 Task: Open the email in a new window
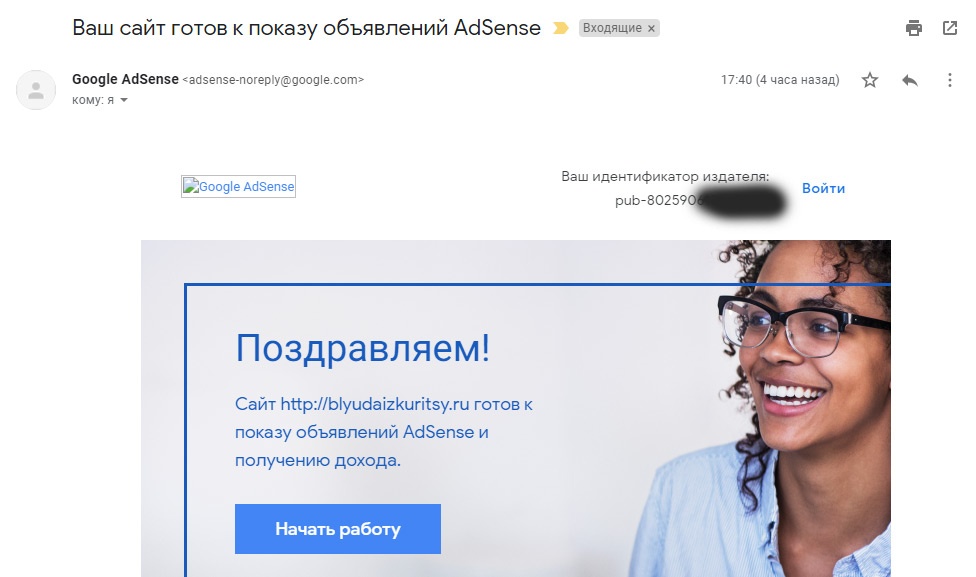pyautogui.click(x=950, y=28)
